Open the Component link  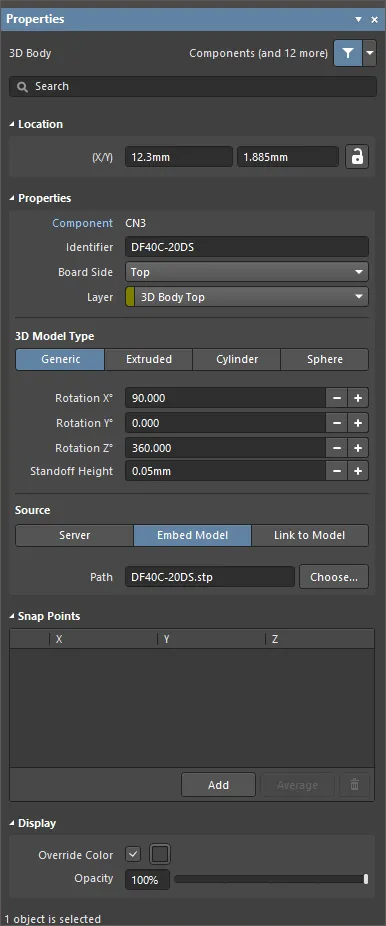83,223
